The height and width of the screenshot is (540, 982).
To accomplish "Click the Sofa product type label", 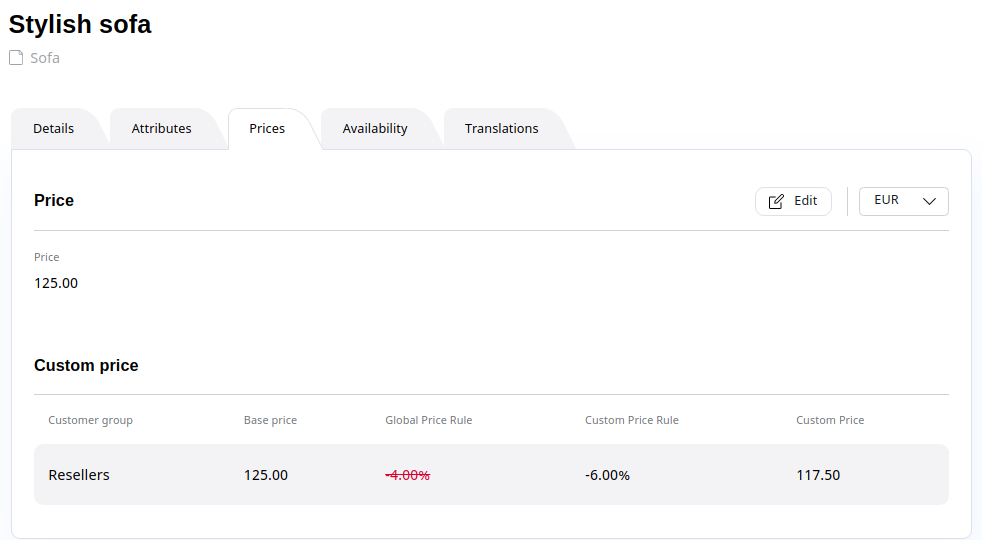I will (x=45, y=58).
